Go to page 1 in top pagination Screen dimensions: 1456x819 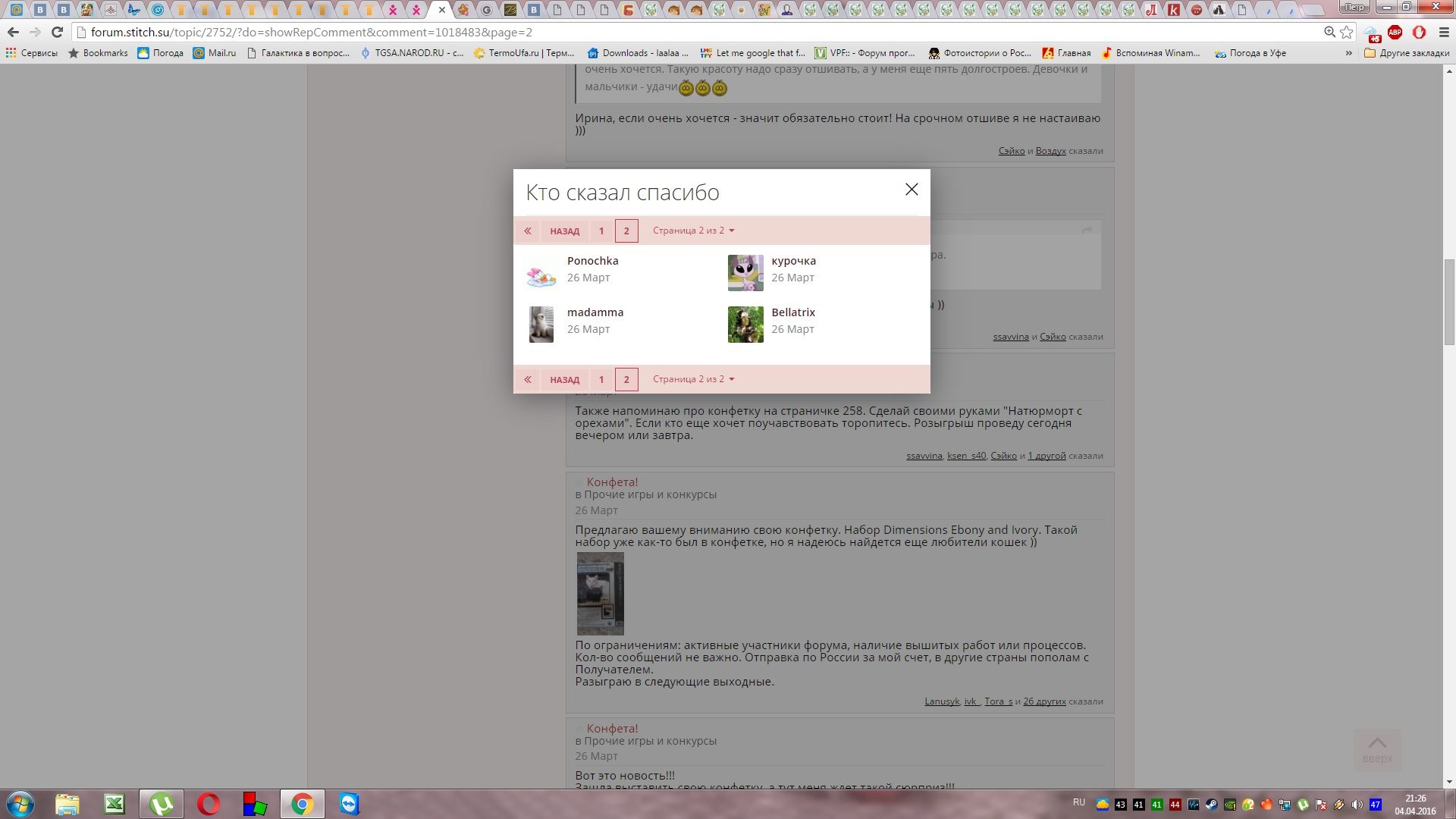click(x=601, y=231)
